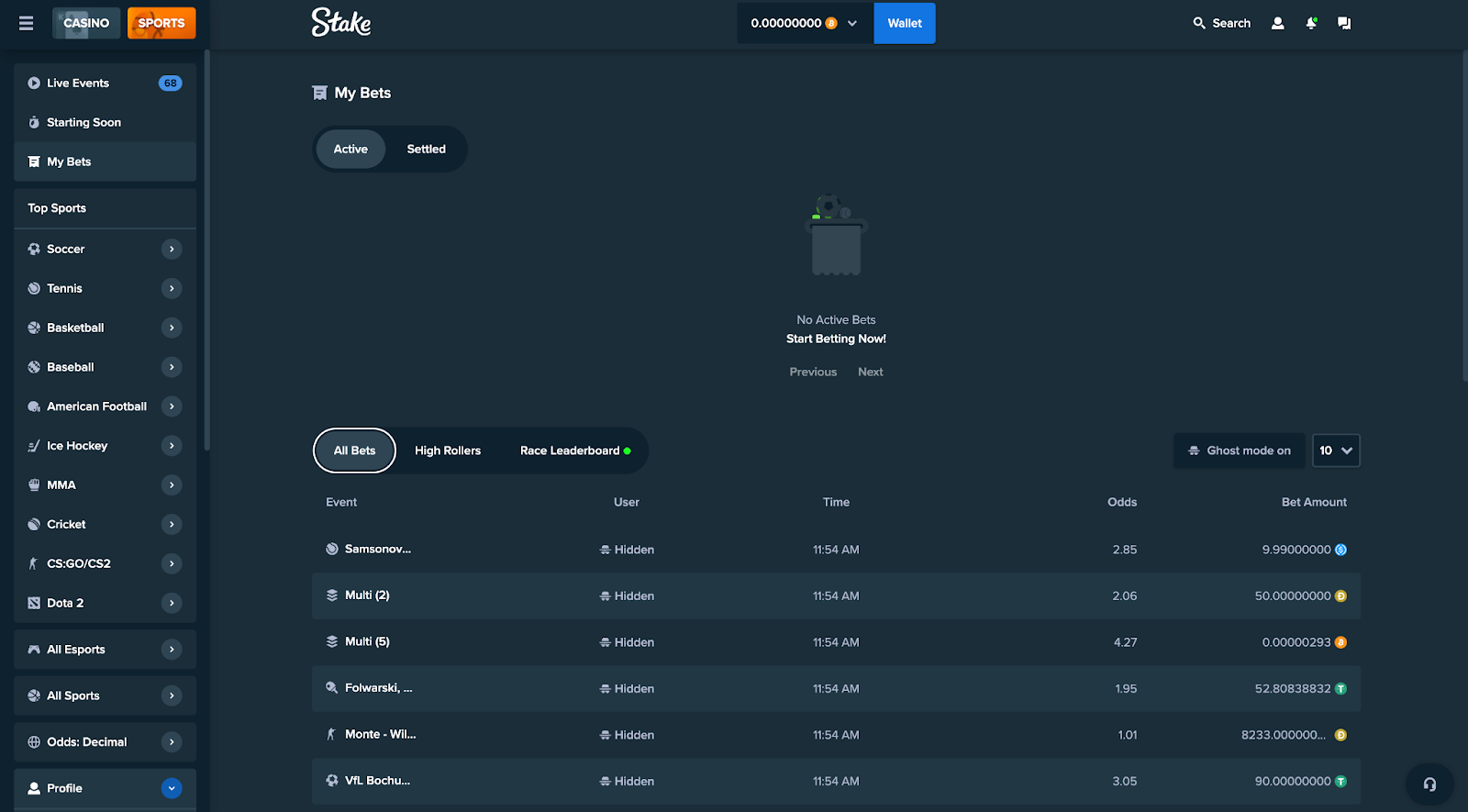1468x812 pixels.
Task: Click the Wallet button
Action: coord(904,23)
